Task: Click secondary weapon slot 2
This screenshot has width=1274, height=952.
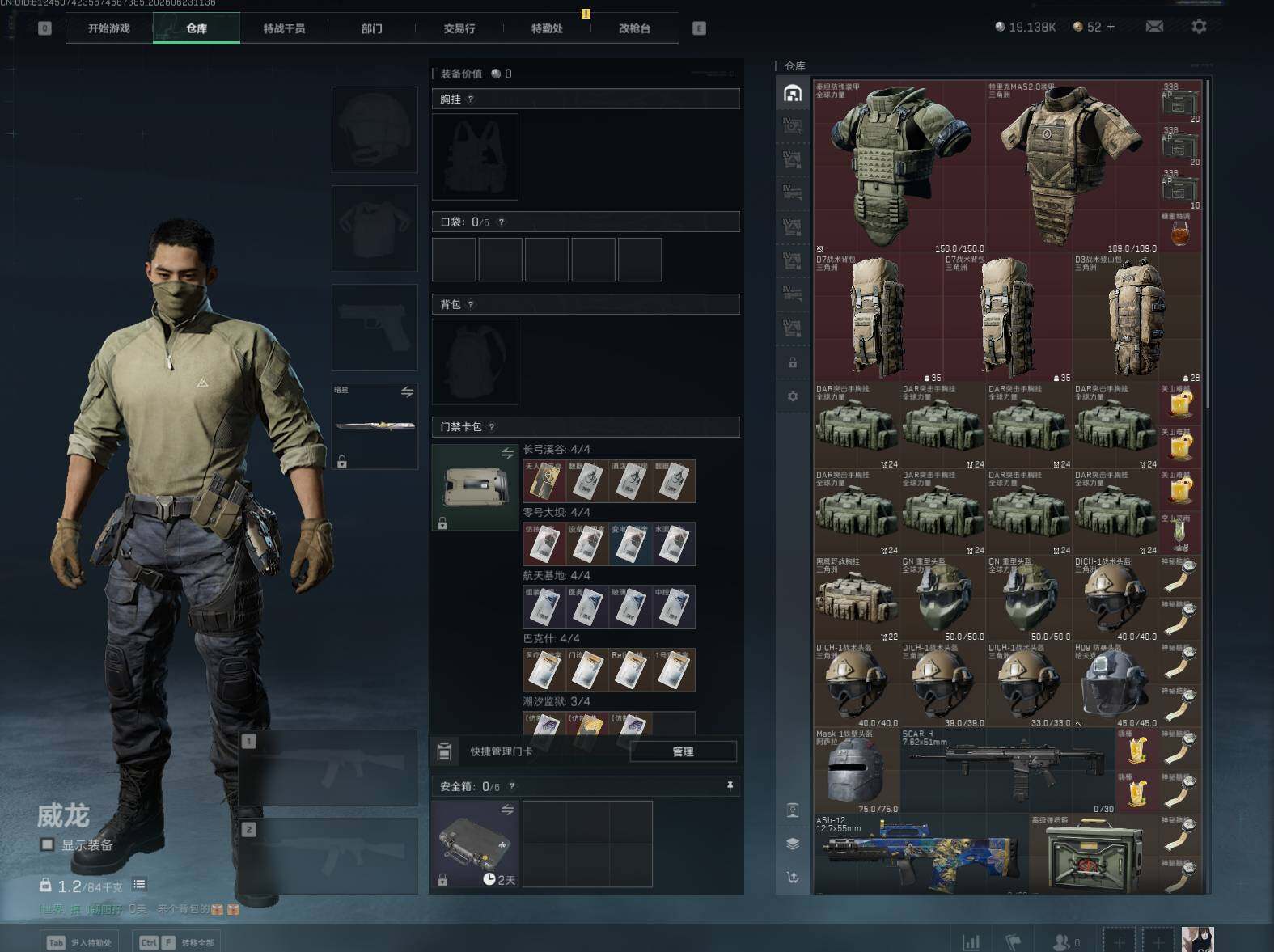Action: [x=328, y=856]
